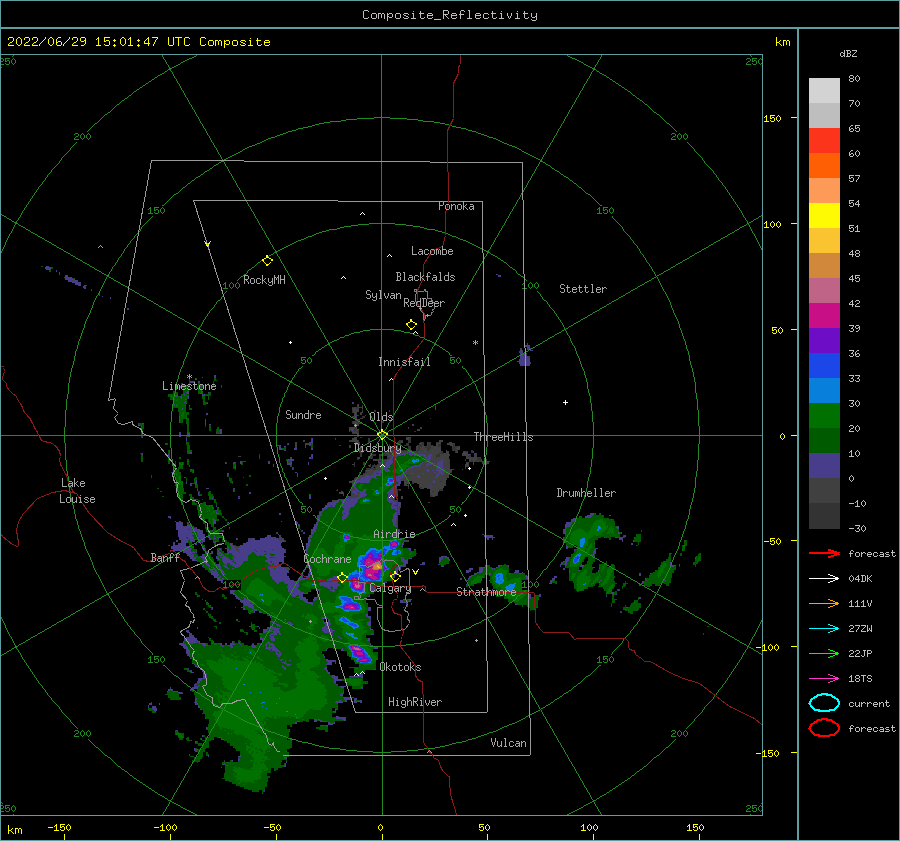Viewport: 900px width, 841px height.
Task: Click the red forecast arrow legend icon
Action: (x=824, y=553)
